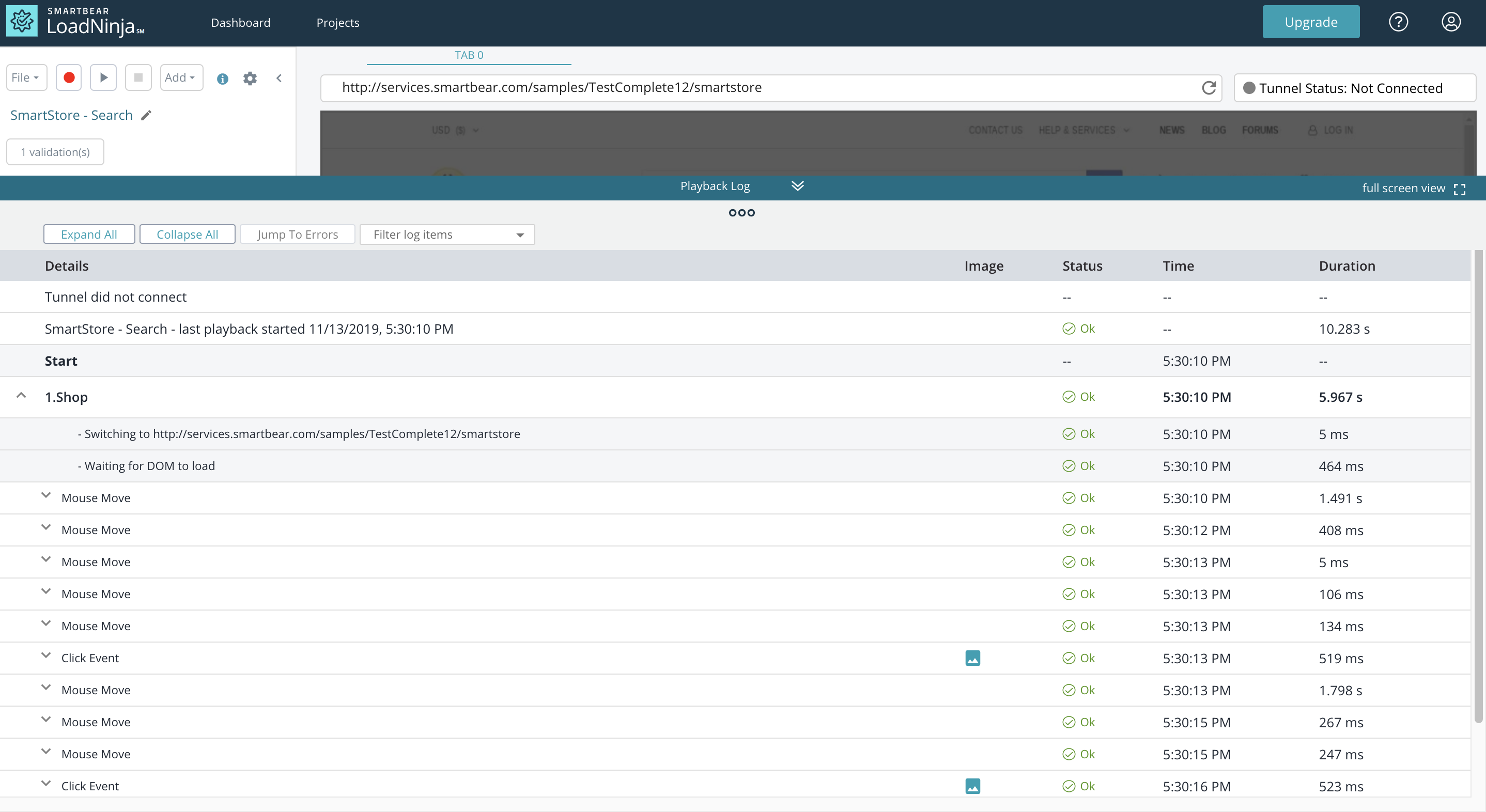Open the Add dropdown
The width and height of the screenshot is (1486, 812).
[x=181, y=77]
